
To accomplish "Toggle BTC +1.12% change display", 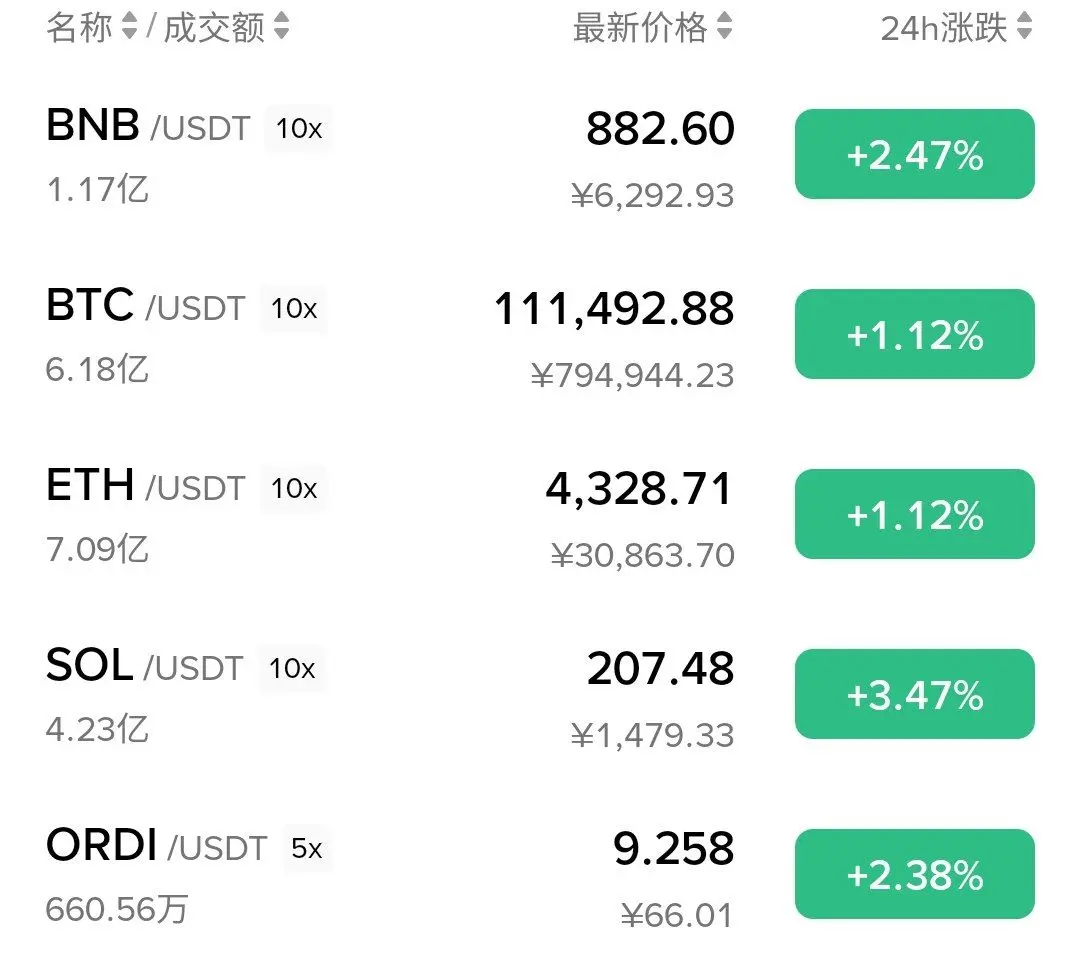I will 915,334.
